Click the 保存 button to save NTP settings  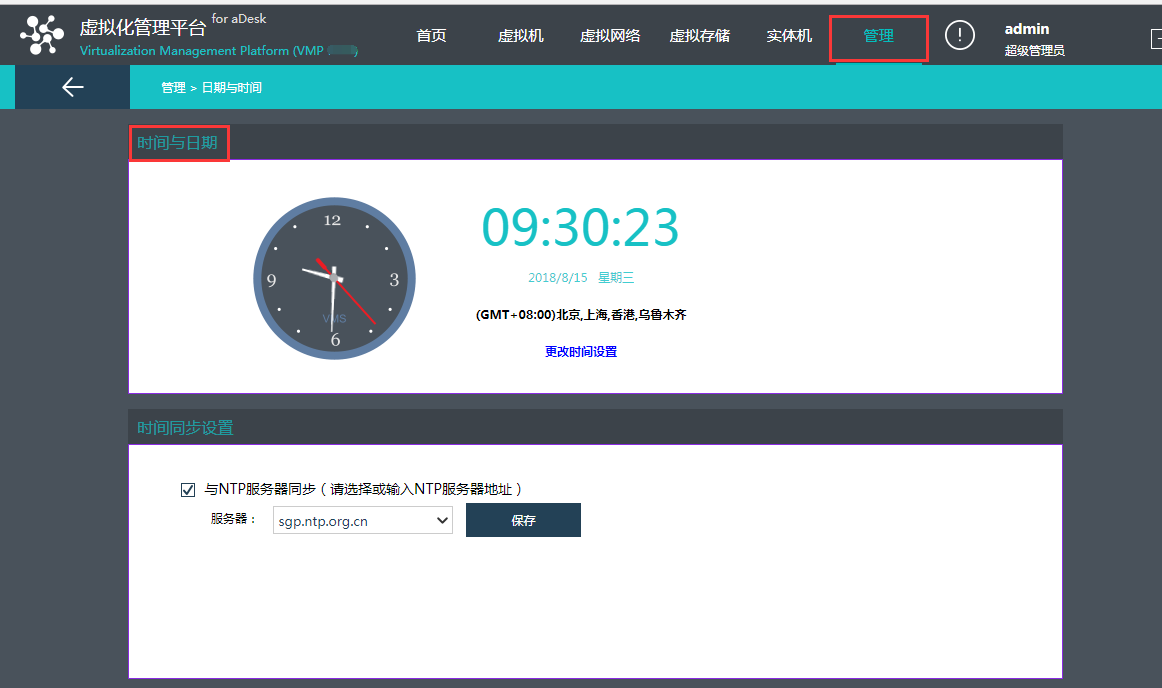coord(523,520)
